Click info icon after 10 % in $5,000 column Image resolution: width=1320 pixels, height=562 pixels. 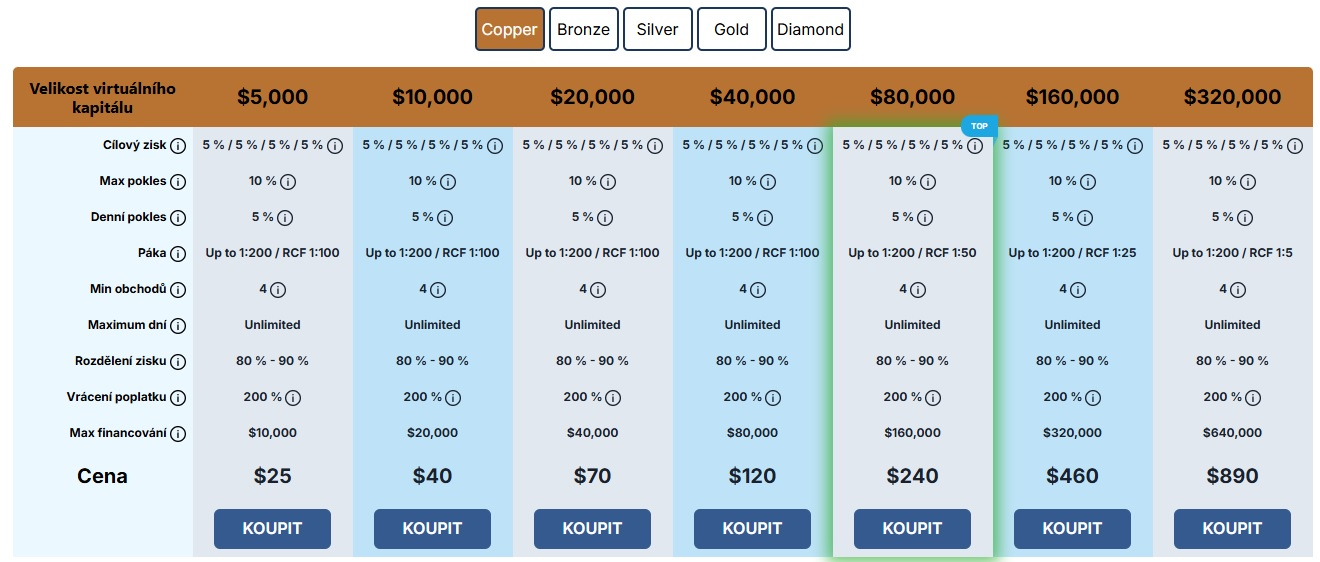pyautogui.click(x=288, y=182)
